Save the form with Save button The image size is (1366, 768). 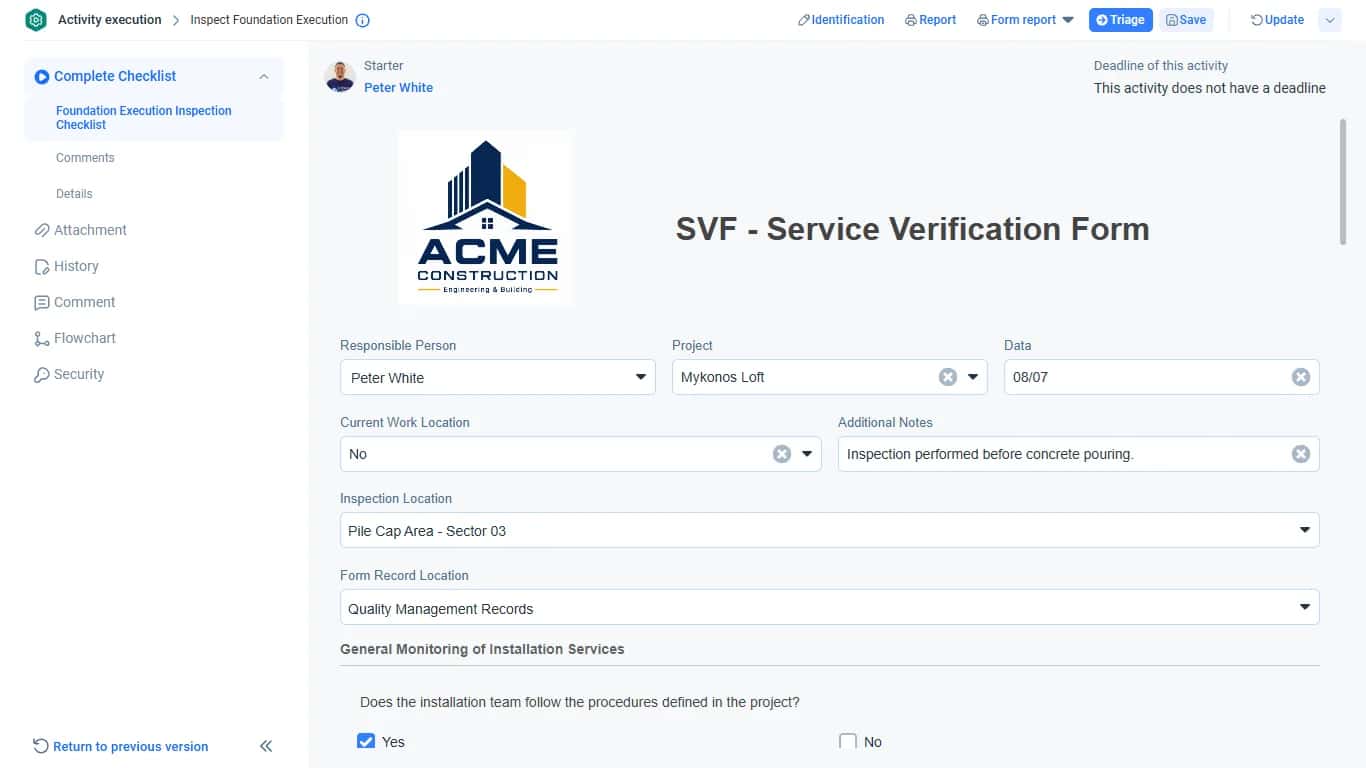point(1186,20)
